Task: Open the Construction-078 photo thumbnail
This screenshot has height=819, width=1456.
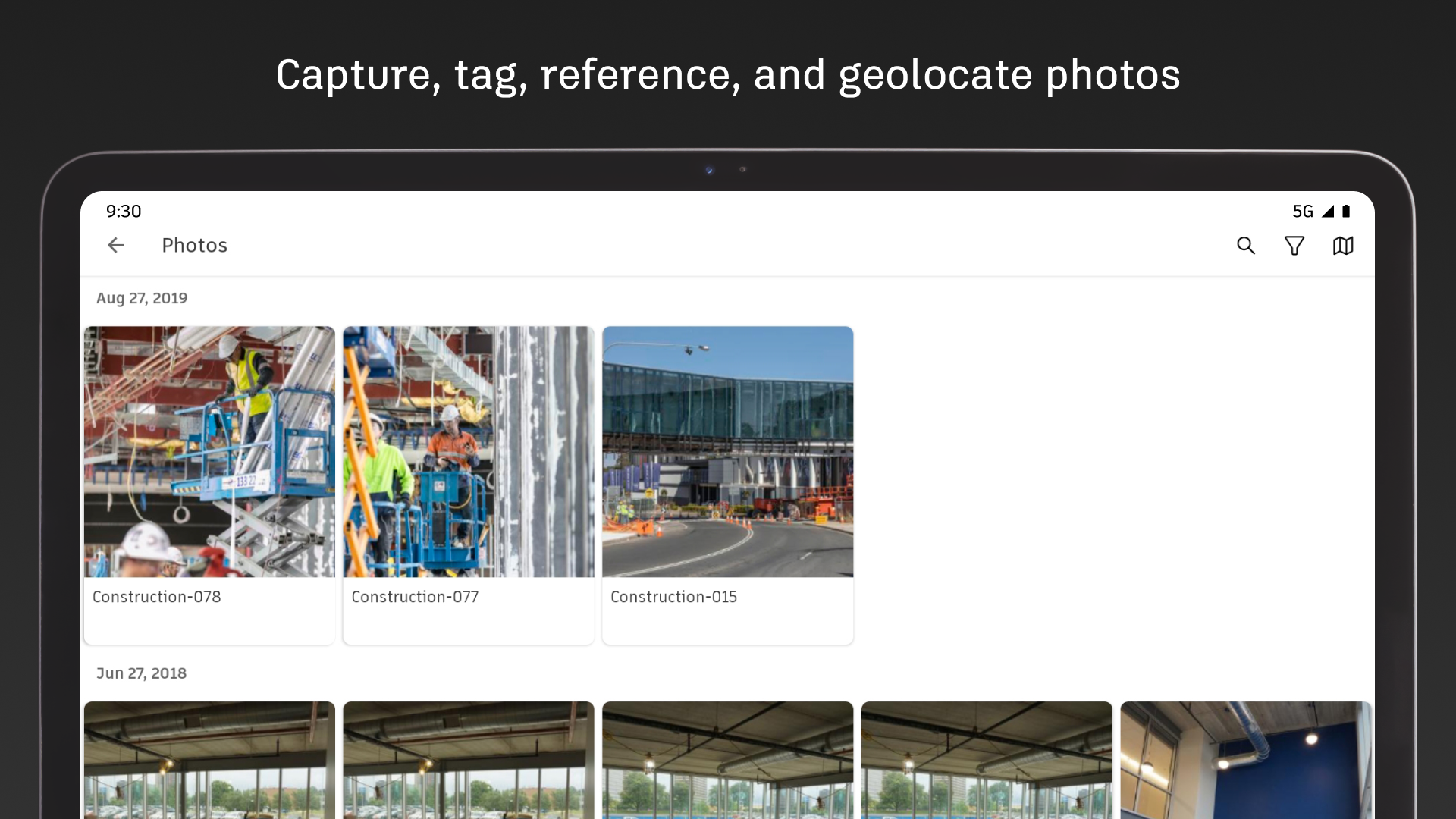Action: (209, 452)
